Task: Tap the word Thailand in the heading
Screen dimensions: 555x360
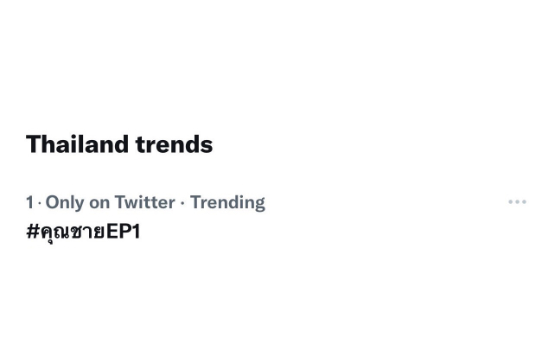Action: tap(78, 144)
